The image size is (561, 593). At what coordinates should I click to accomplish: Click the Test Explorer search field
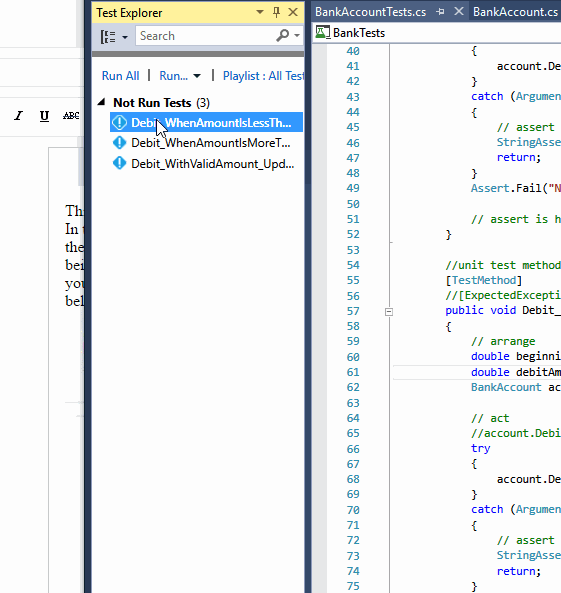point(205,36)
